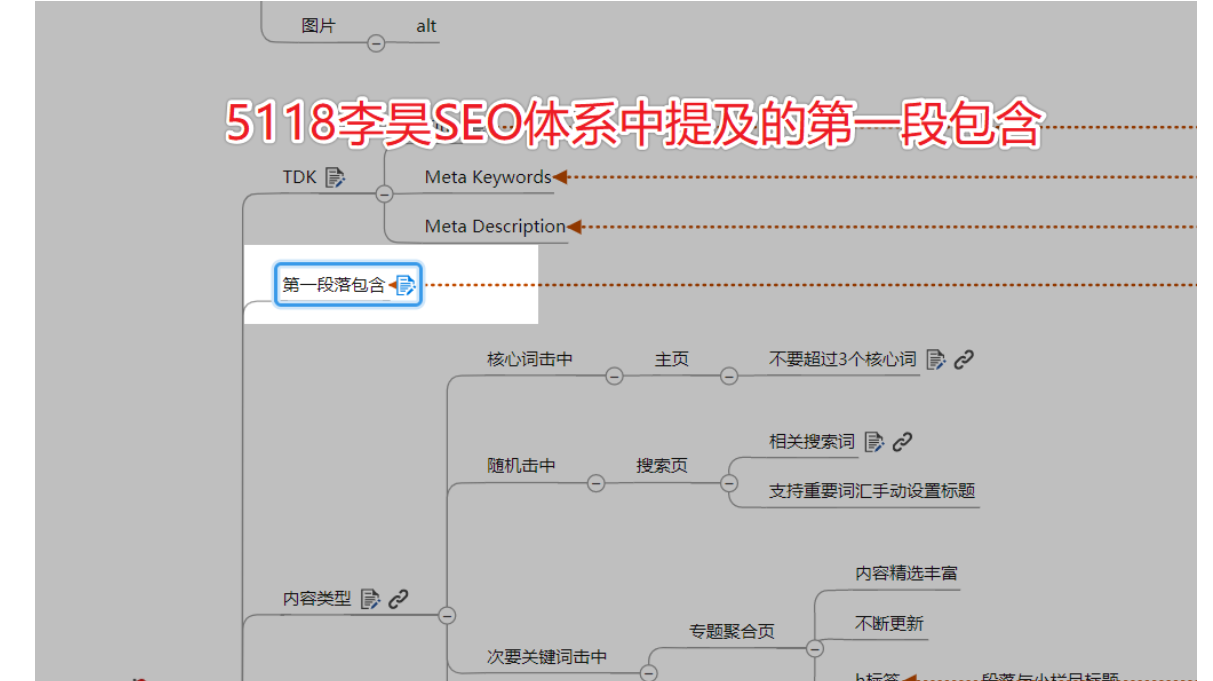Collapse the 图片 branch
Screen dimensions: 1213x681
(x=376, y=43)
